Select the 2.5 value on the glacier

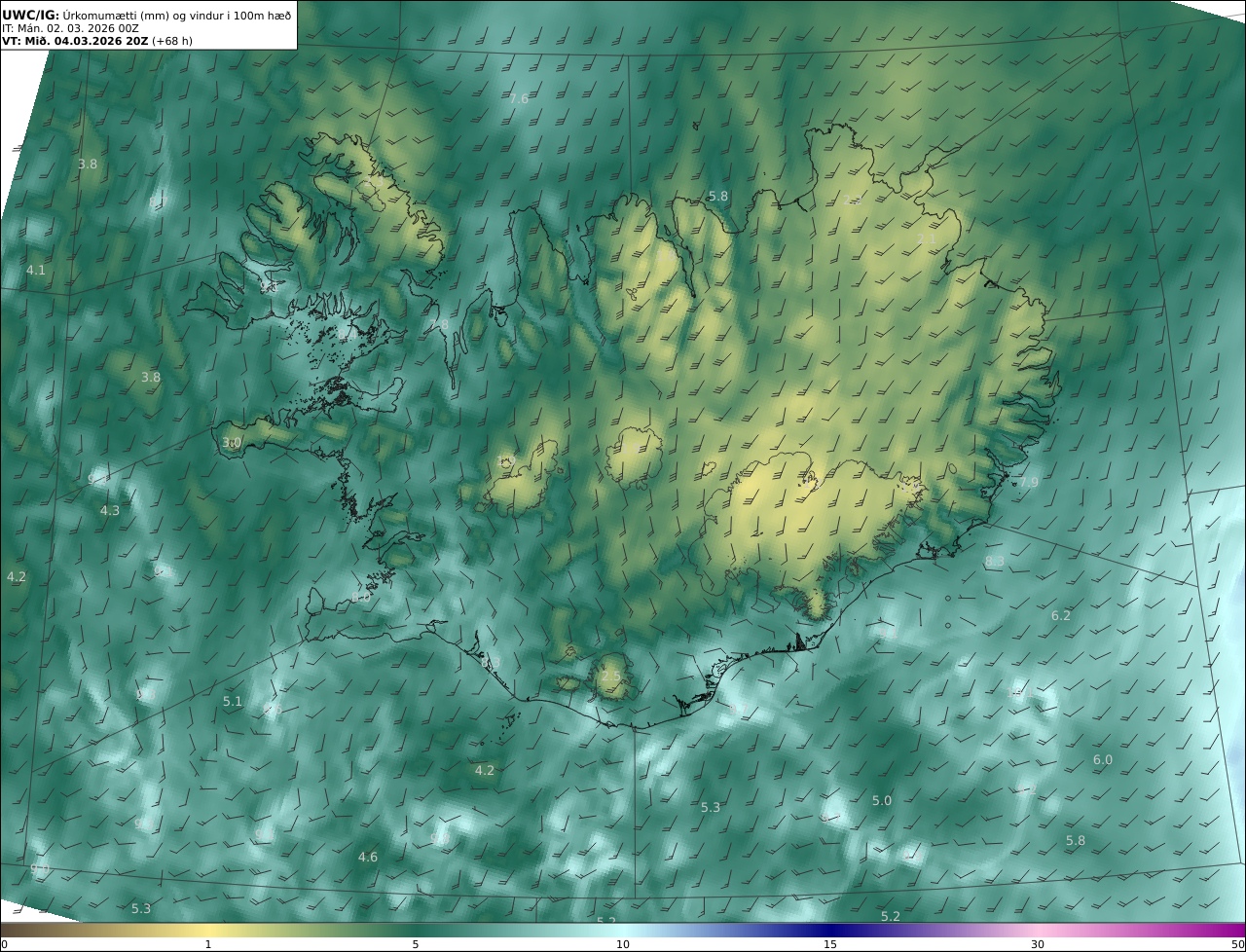click(610, 677)
